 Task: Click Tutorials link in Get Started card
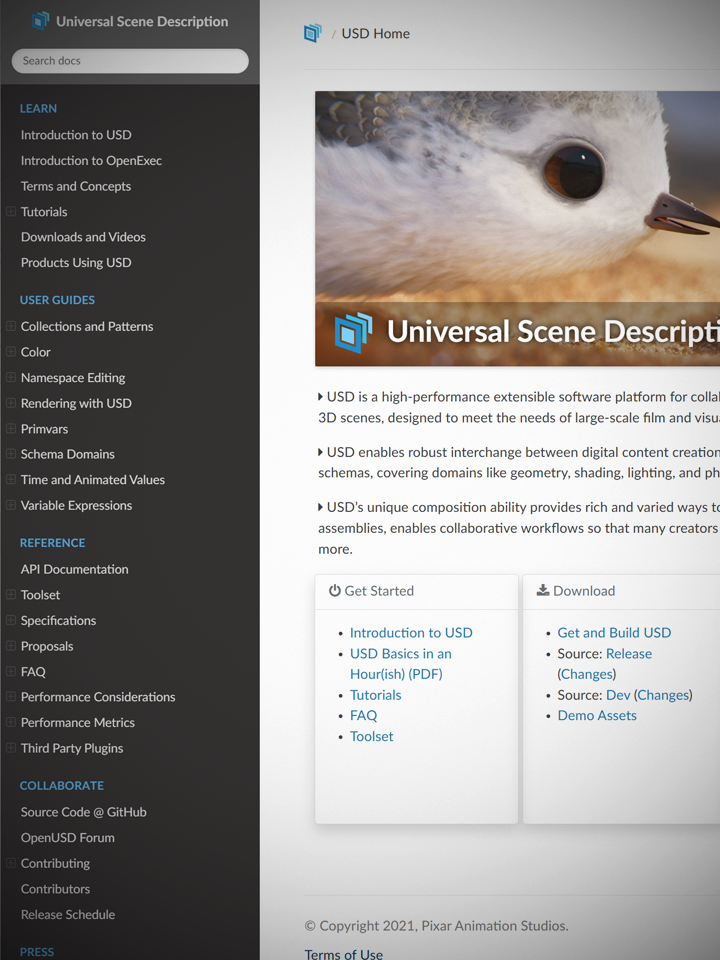[x=376, y=695]
